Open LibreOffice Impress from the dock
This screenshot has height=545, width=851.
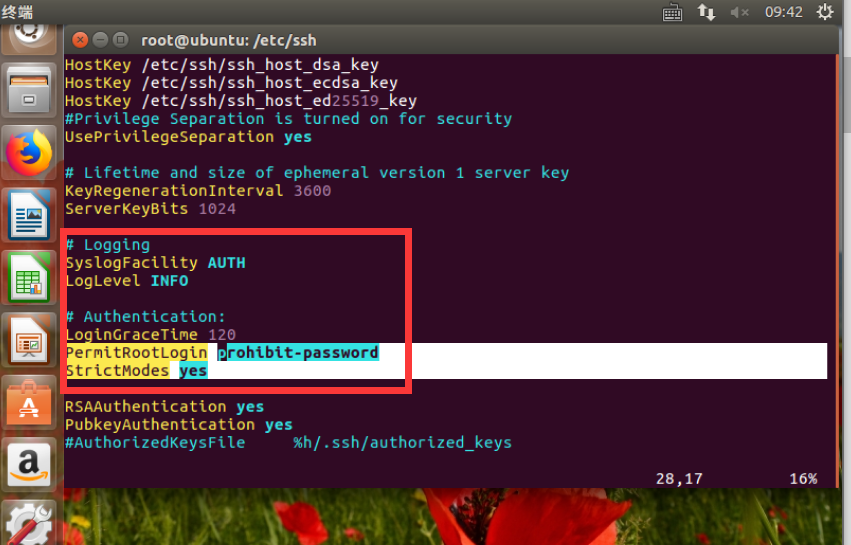coord(29,340)
